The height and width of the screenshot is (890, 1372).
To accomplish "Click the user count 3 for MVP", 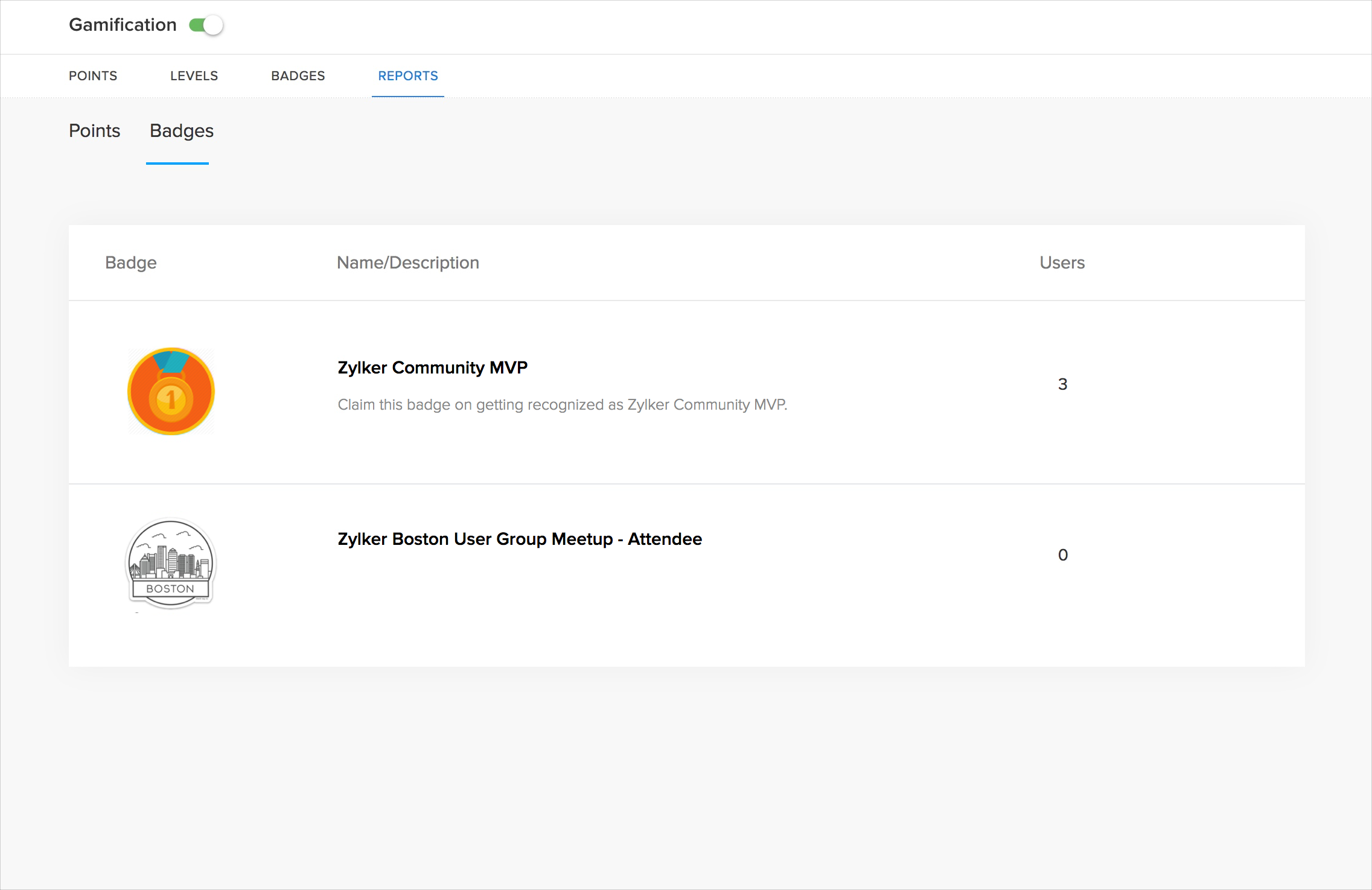I will coord(1062,384).
